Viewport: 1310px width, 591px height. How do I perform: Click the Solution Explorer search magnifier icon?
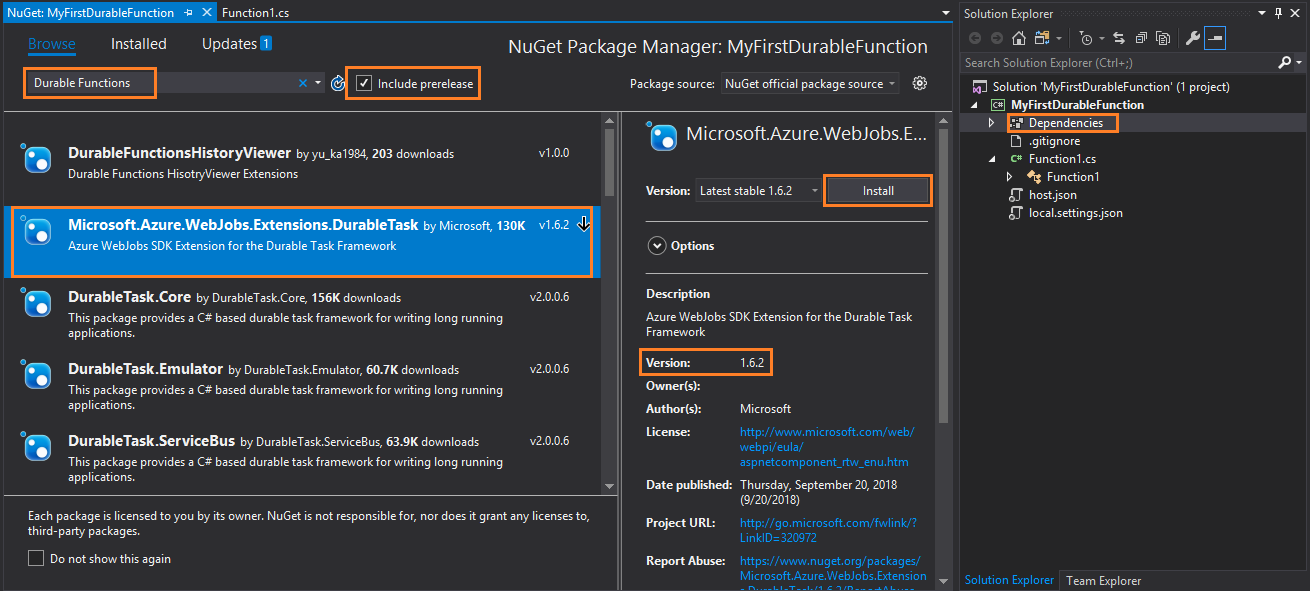click(x=1284, y=62)
